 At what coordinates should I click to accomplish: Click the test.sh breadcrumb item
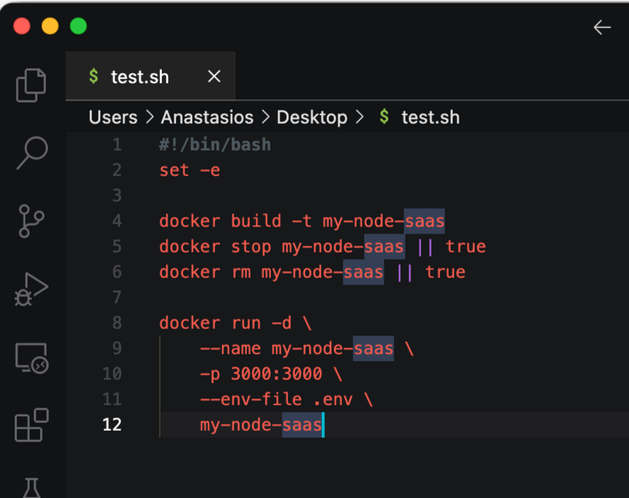point(430,117)
